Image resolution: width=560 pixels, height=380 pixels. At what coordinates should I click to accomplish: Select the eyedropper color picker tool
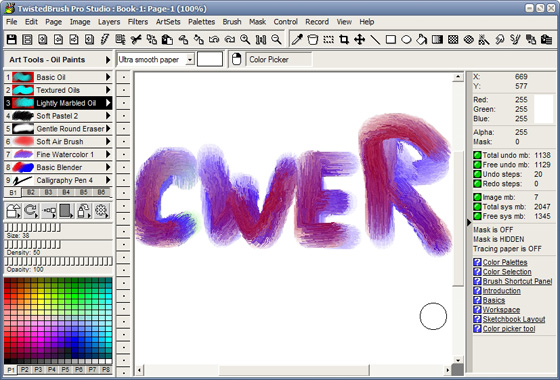click(x=297, y=39)
